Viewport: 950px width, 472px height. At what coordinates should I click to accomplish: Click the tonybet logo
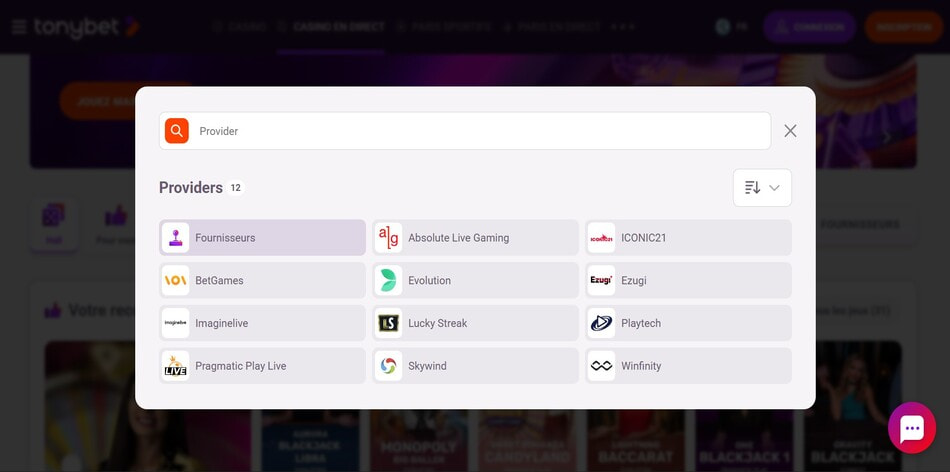(x=87, y=27)
